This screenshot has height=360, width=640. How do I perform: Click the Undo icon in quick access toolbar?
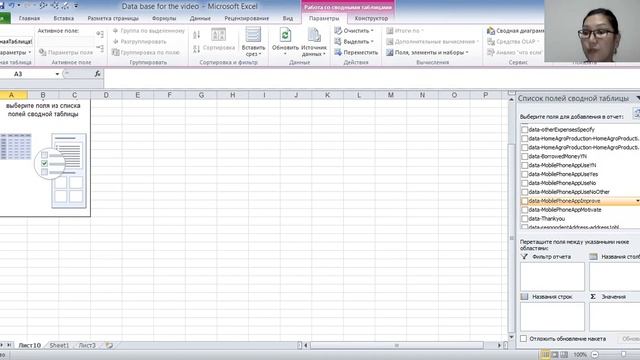[11, 5]
